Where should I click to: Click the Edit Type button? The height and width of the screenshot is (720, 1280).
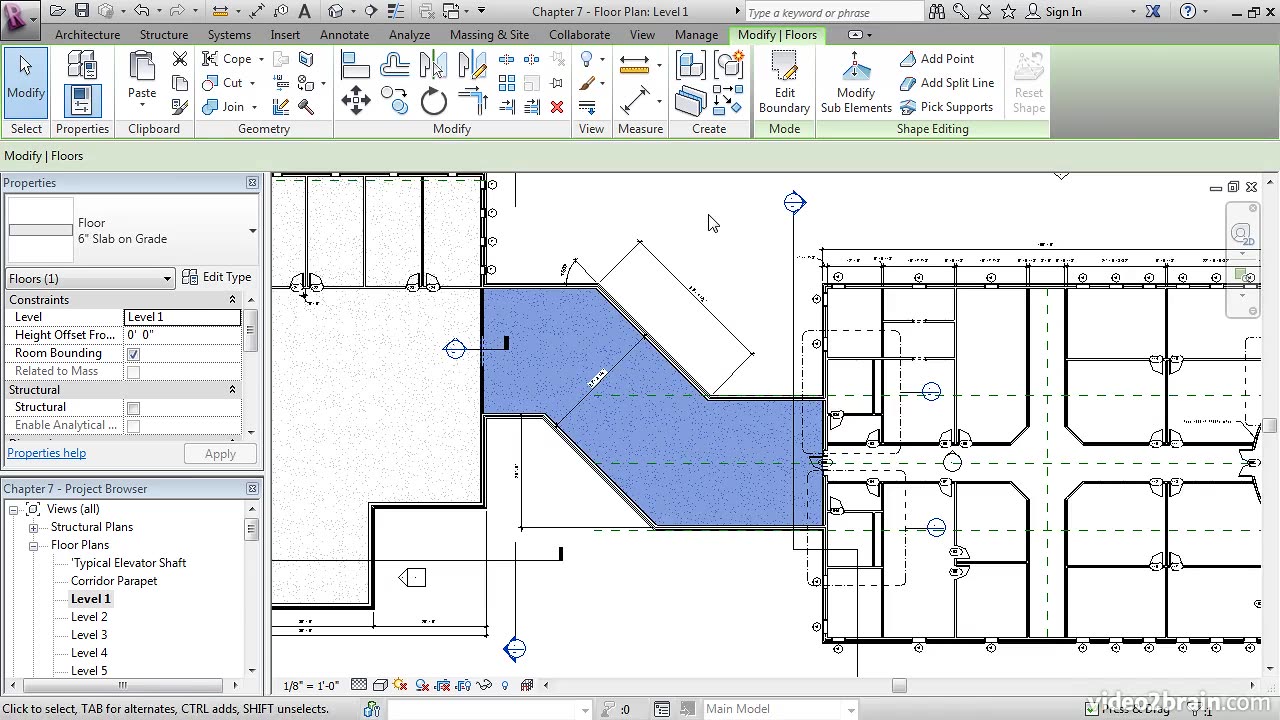click(217, 277)
